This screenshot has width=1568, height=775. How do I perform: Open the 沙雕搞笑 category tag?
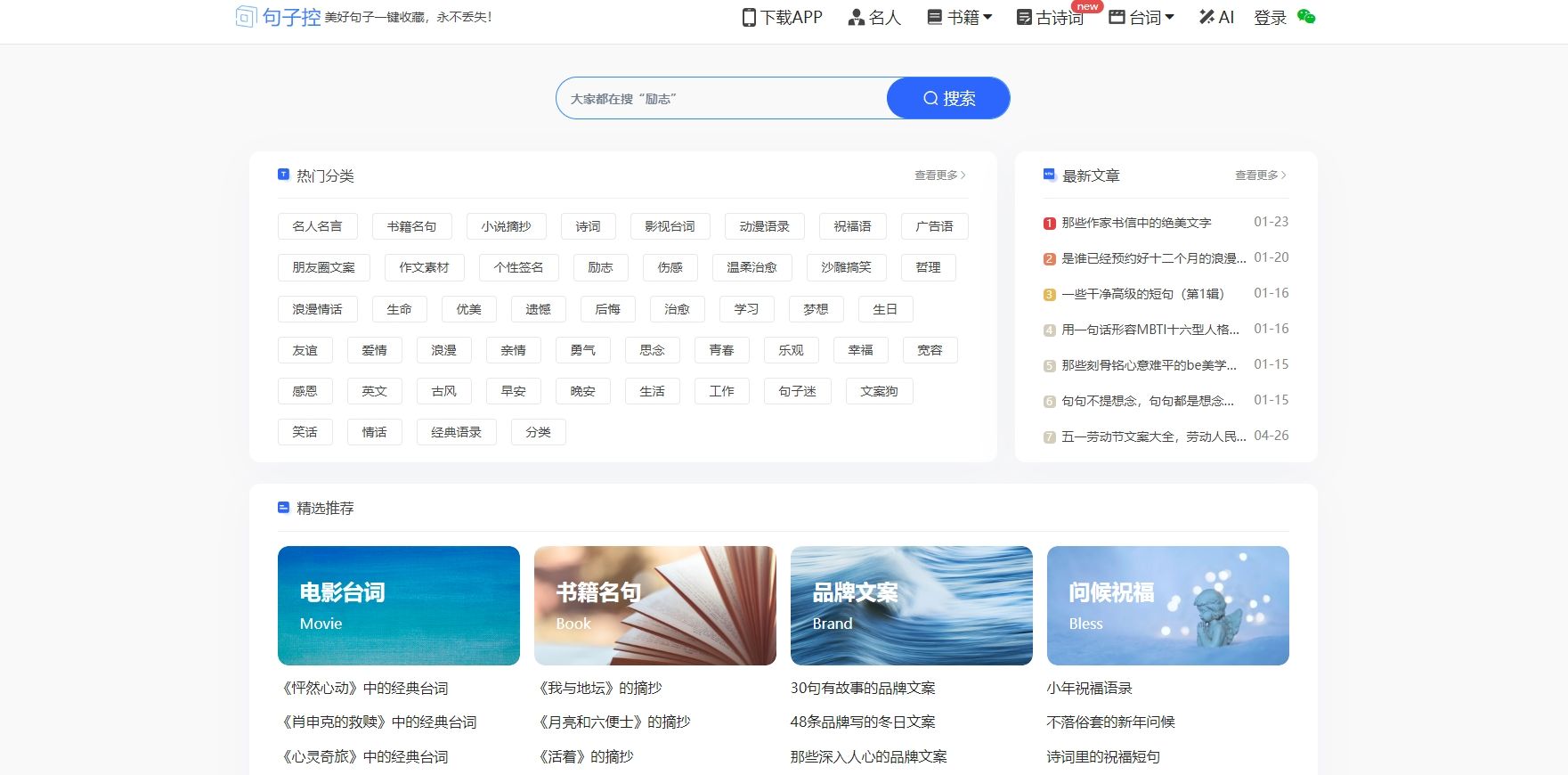pos(846,267)
